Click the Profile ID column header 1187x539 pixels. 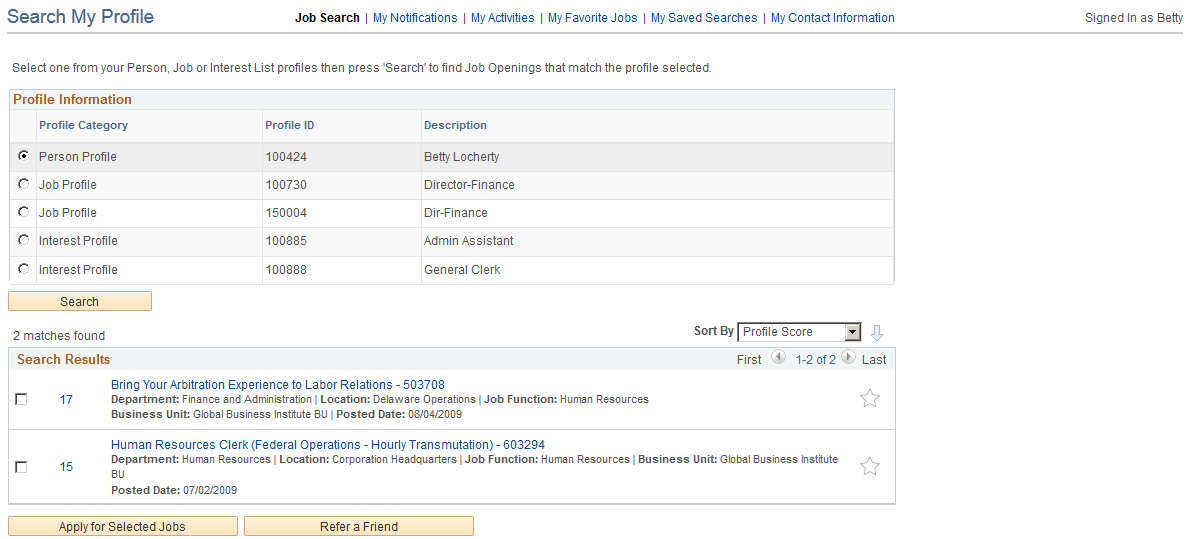(x=290, y=125)
